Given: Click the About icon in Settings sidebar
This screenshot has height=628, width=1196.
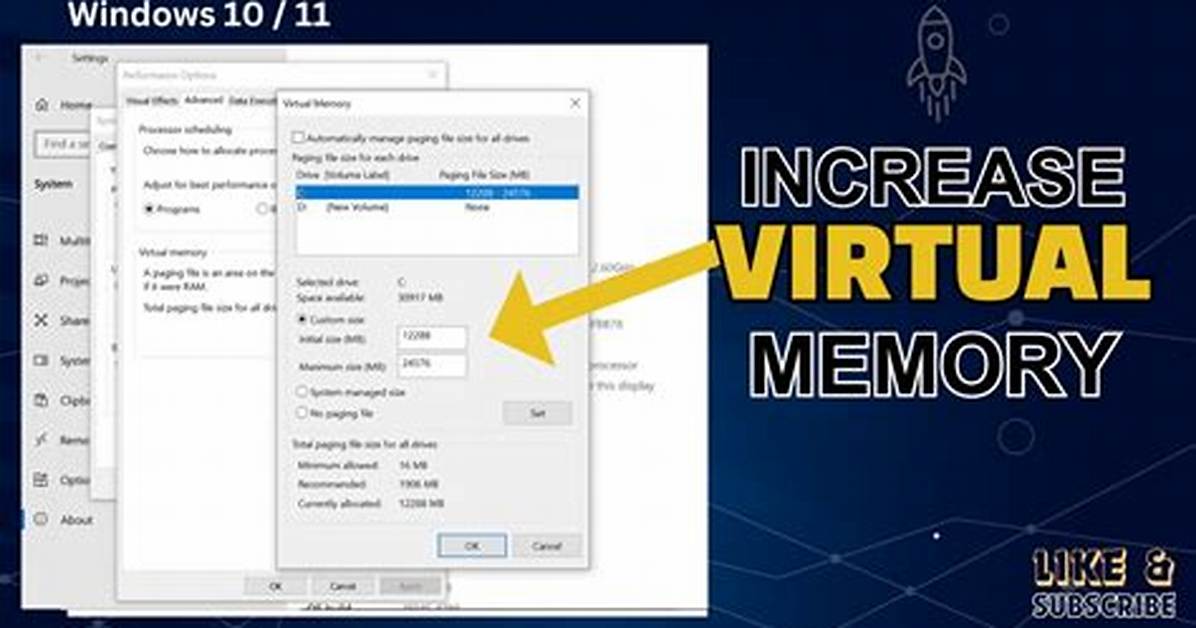Looking at the screenshot, I should [41, 520].
